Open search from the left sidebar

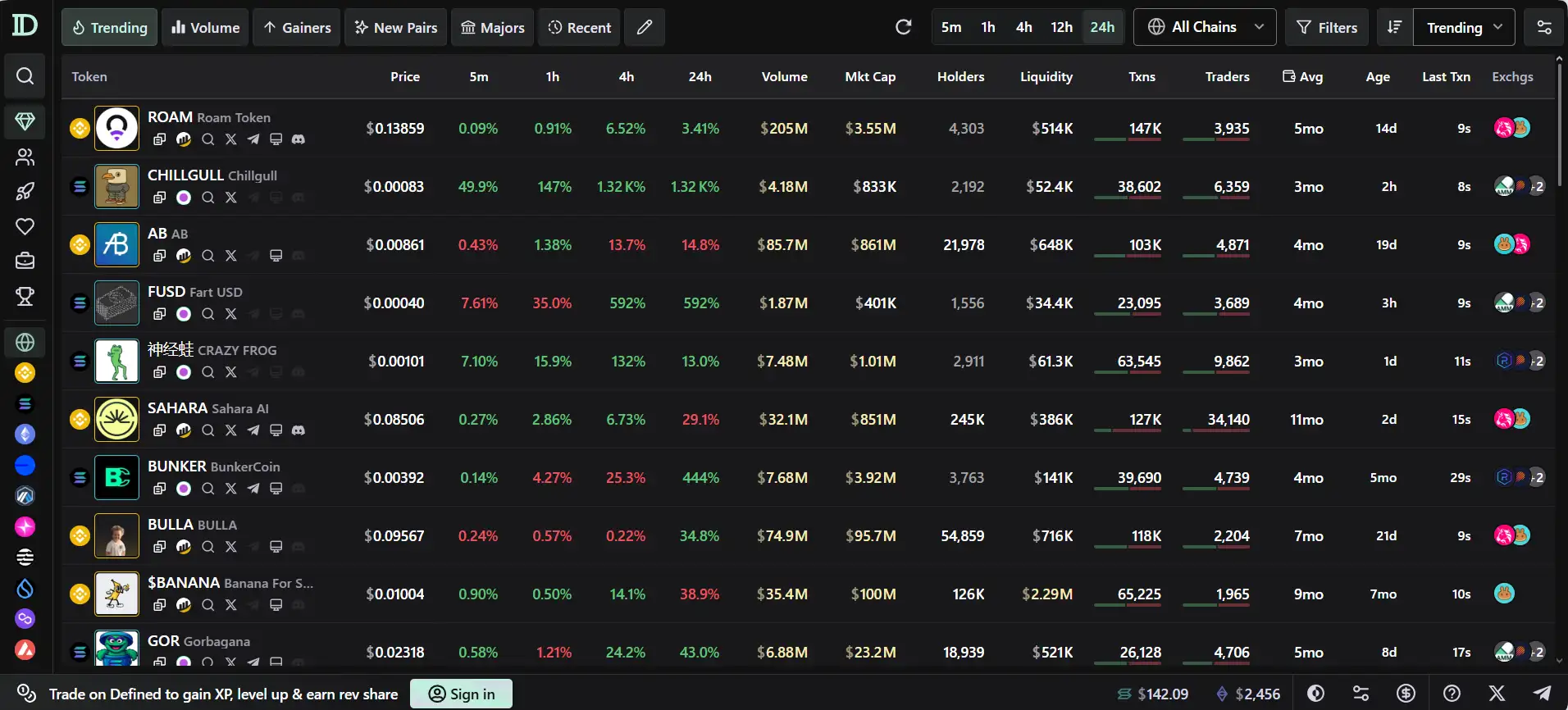pyautogui.click(x=25, y=76)
